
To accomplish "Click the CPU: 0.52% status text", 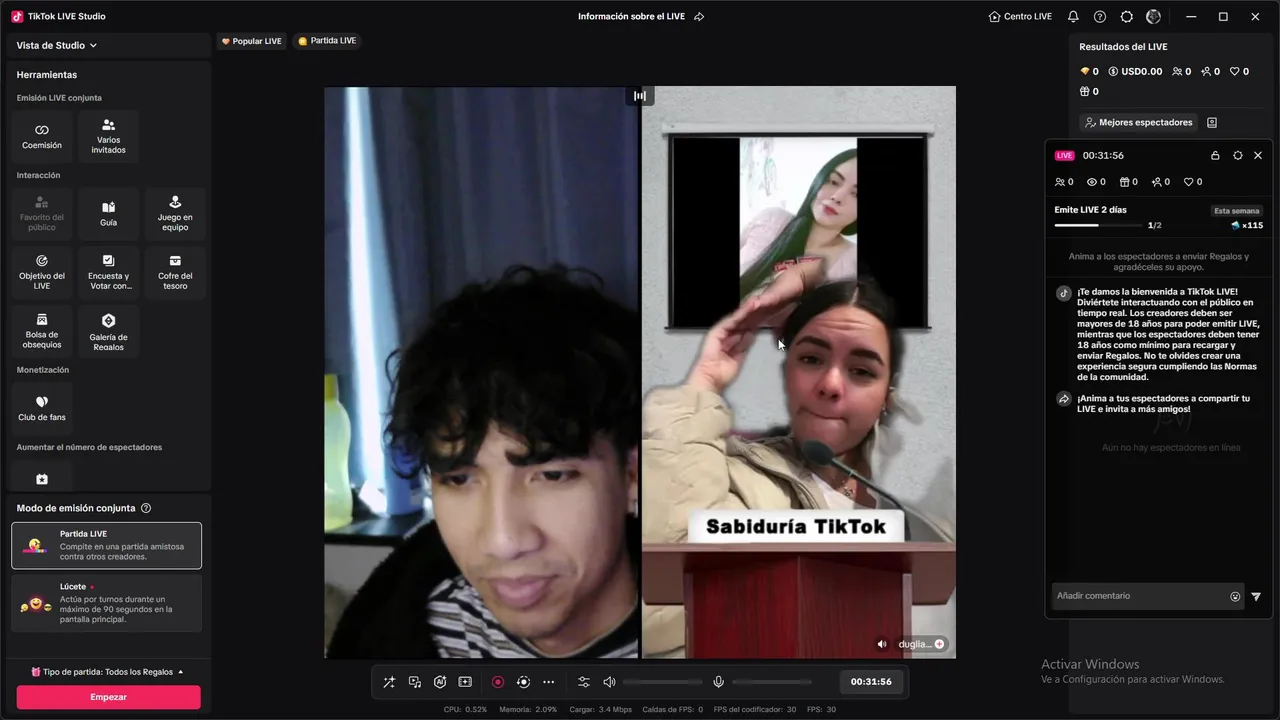I will point(465,710).
